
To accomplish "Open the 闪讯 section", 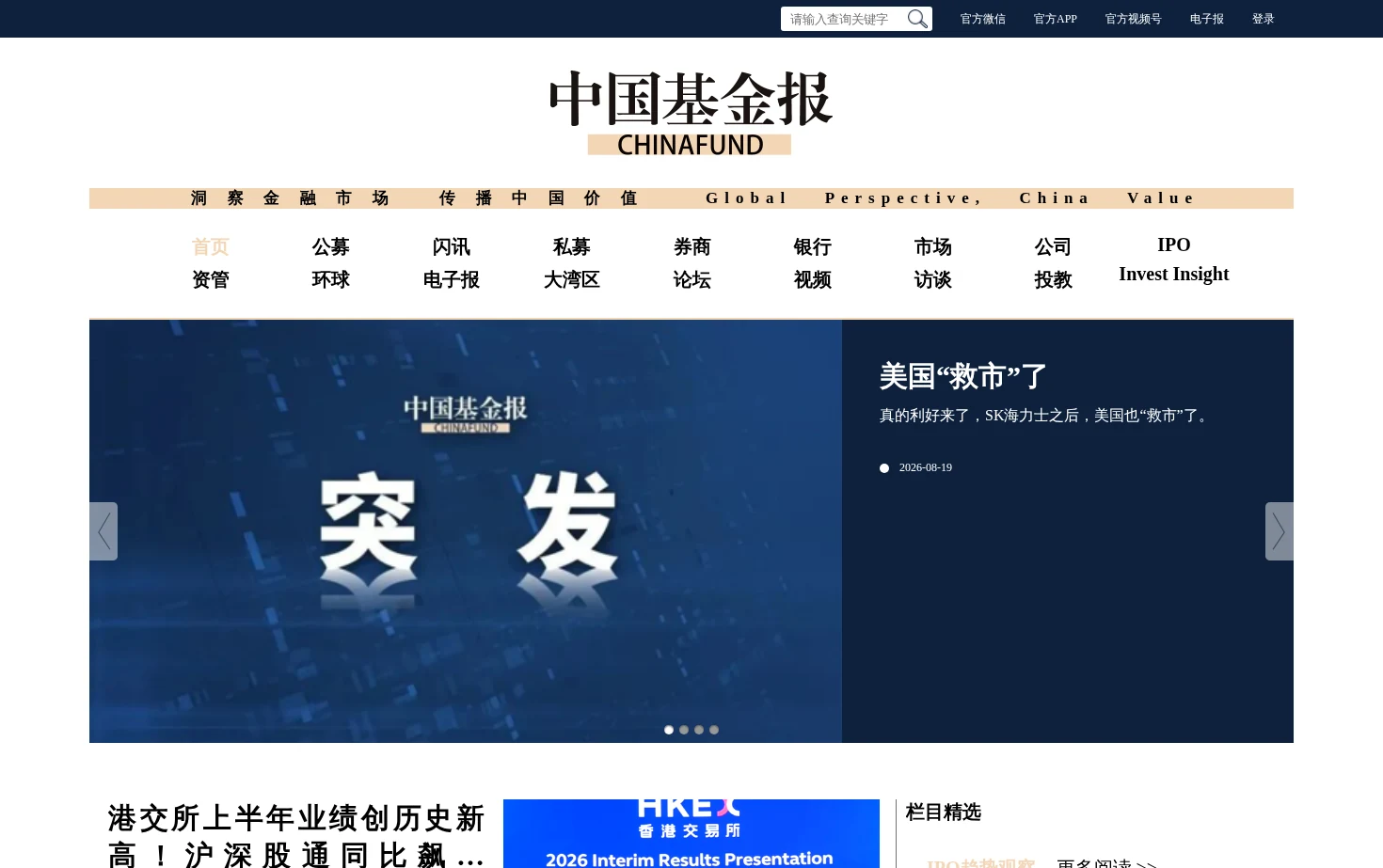I will tap(452, 246).
